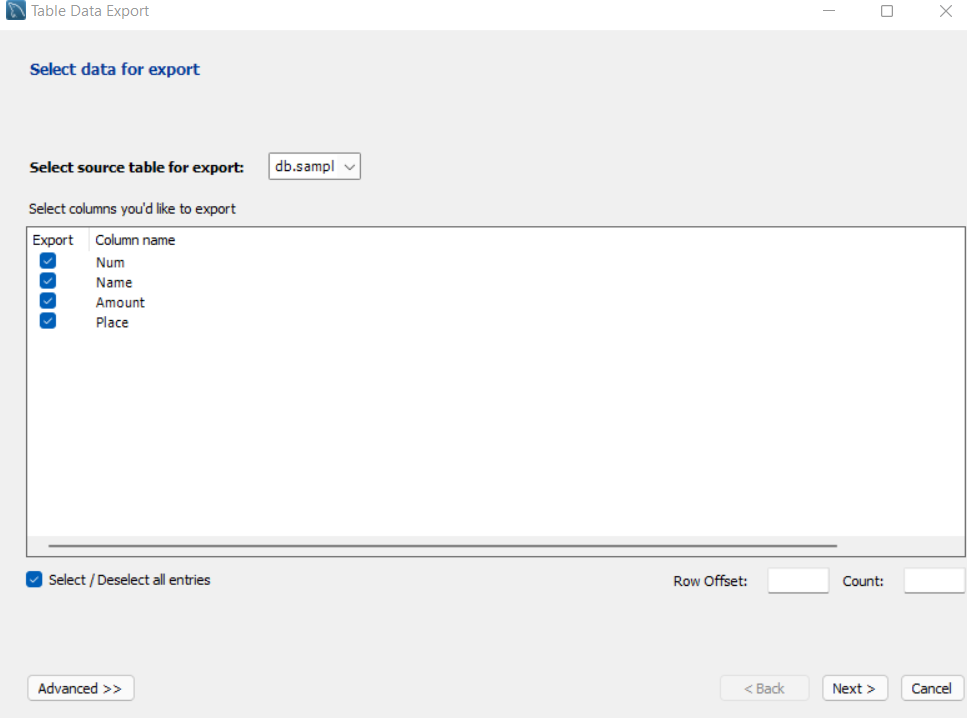
Task: Click the MySQL Workbench dolphin icon in title bar
Action: (x=12, y=10)
